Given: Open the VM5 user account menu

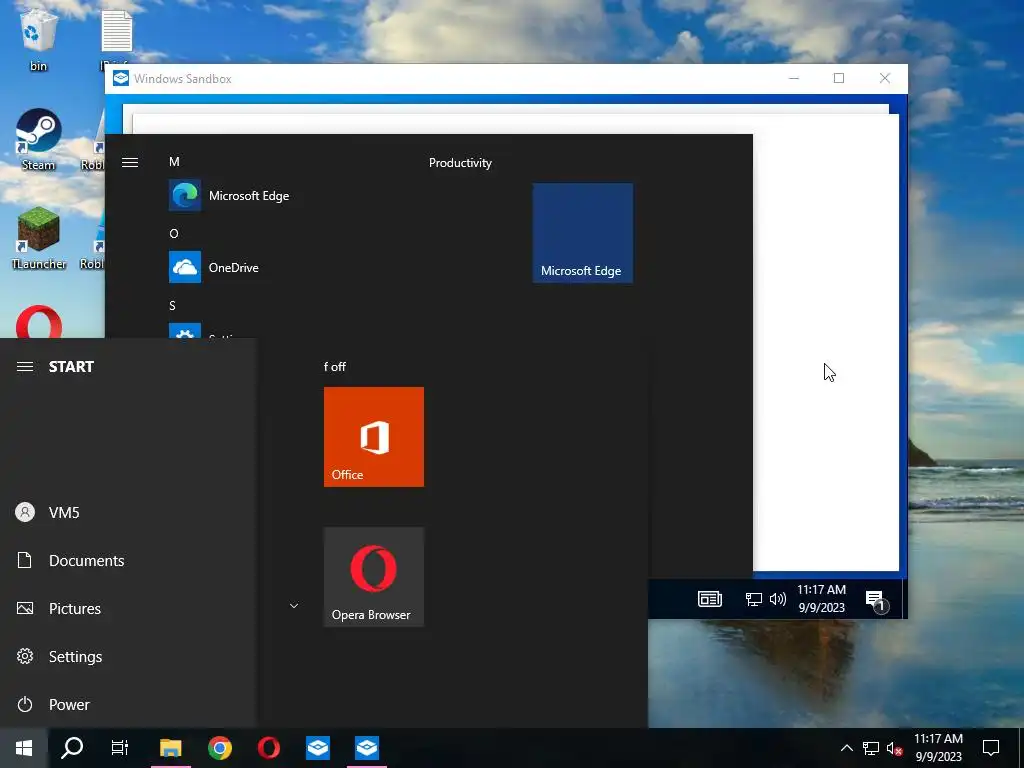Looking at the screenshot, I should click(x=128, y=513).
